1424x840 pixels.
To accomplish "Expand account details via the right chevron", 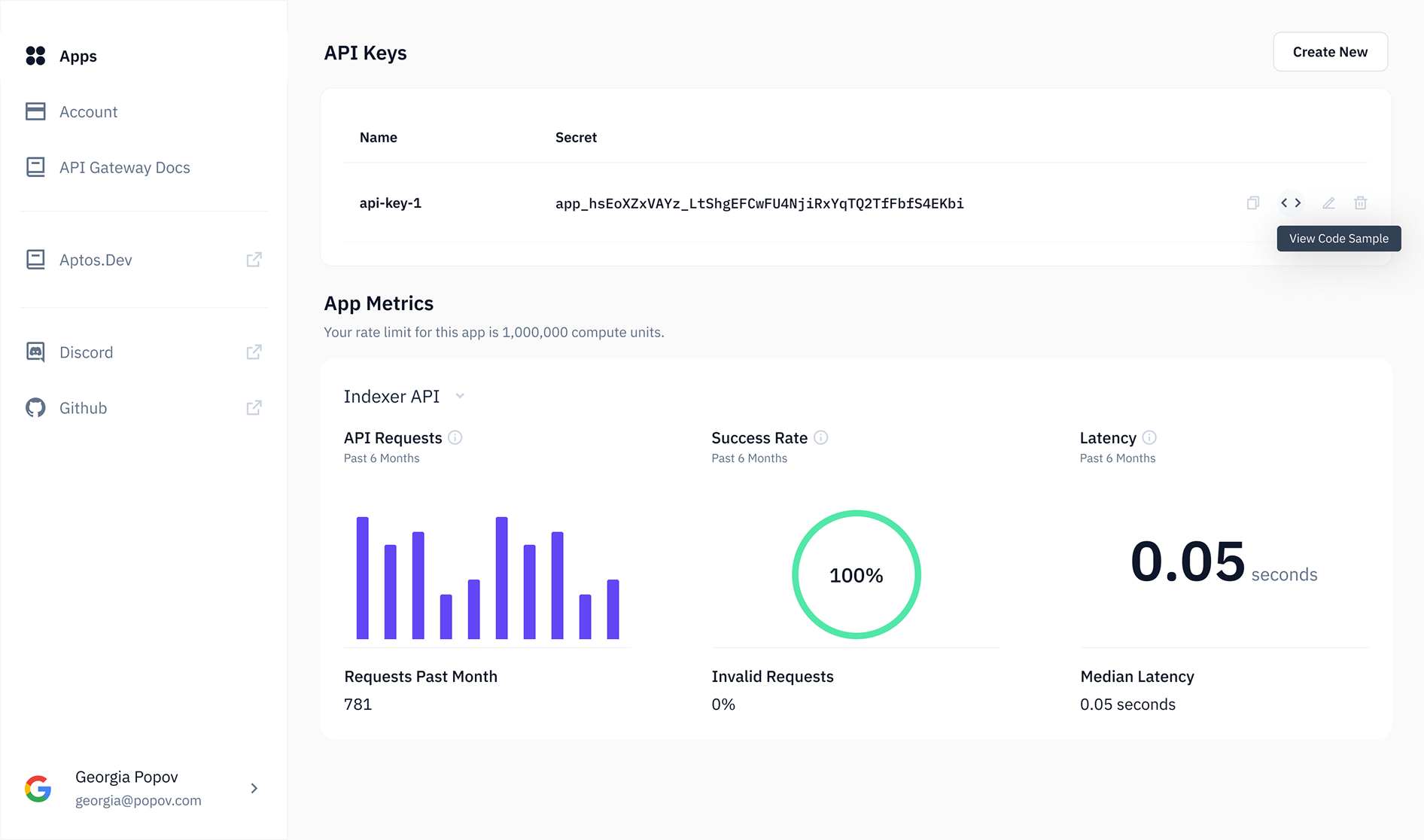I will tap(254, 788).
